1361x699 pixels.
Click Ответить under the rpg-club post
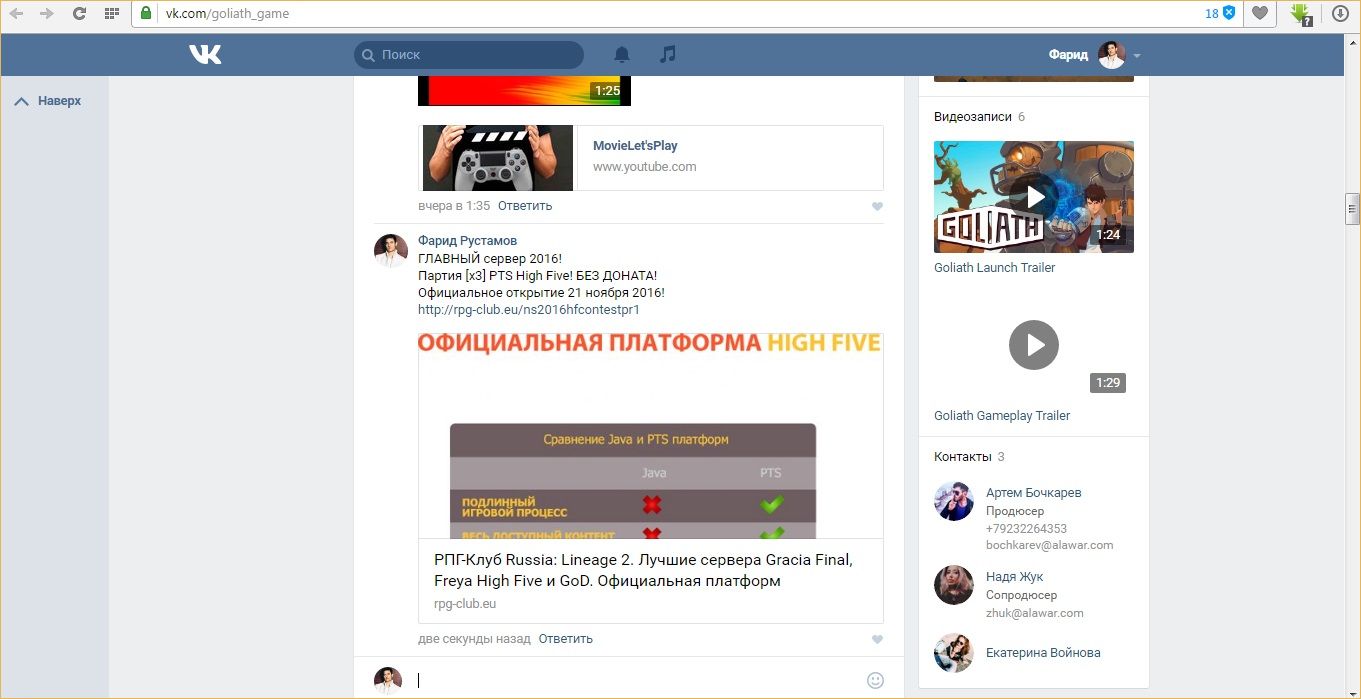[x=566, y=639]
